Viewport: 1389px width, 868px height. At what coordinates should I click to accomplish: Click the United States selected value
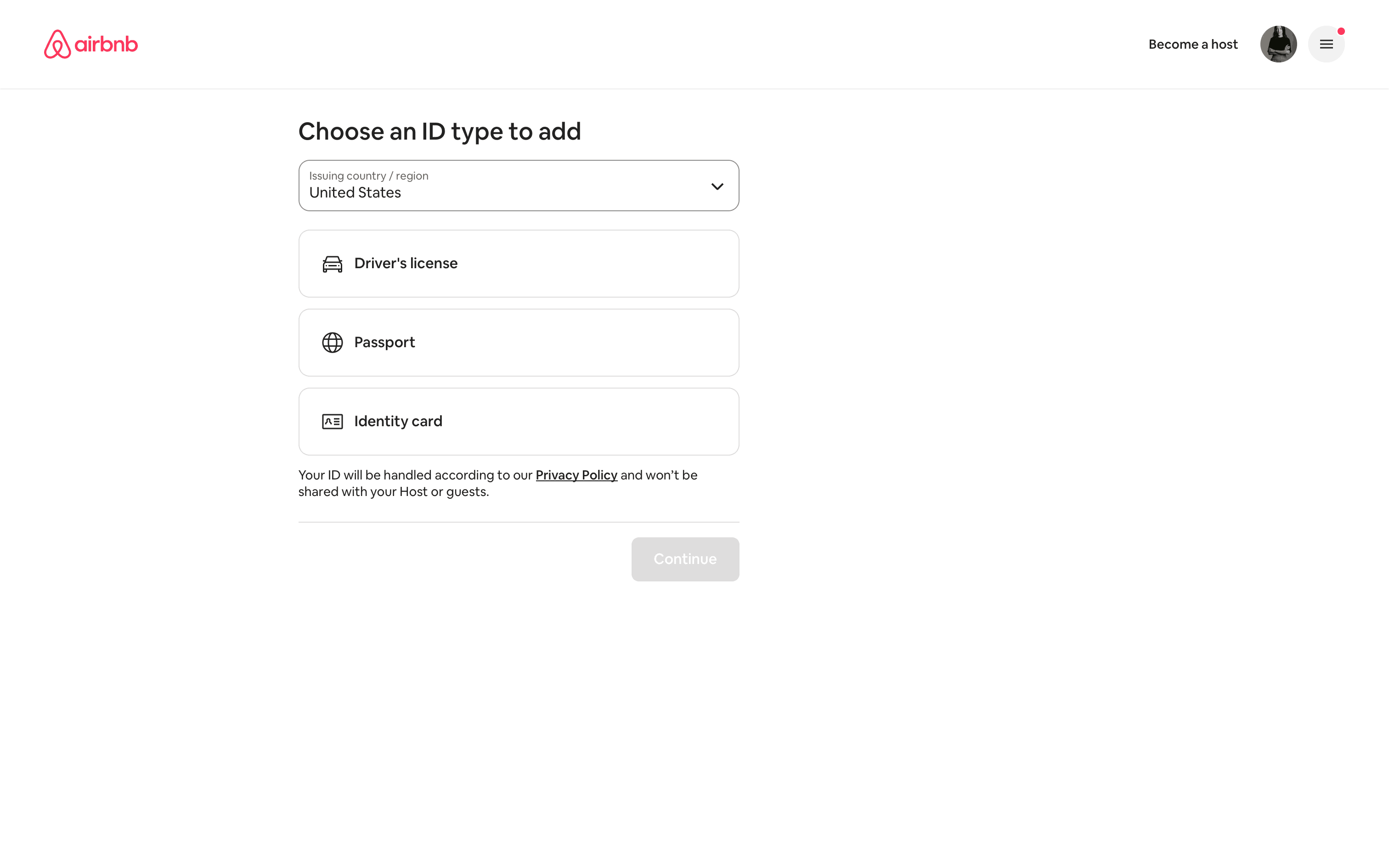(355, 193)
